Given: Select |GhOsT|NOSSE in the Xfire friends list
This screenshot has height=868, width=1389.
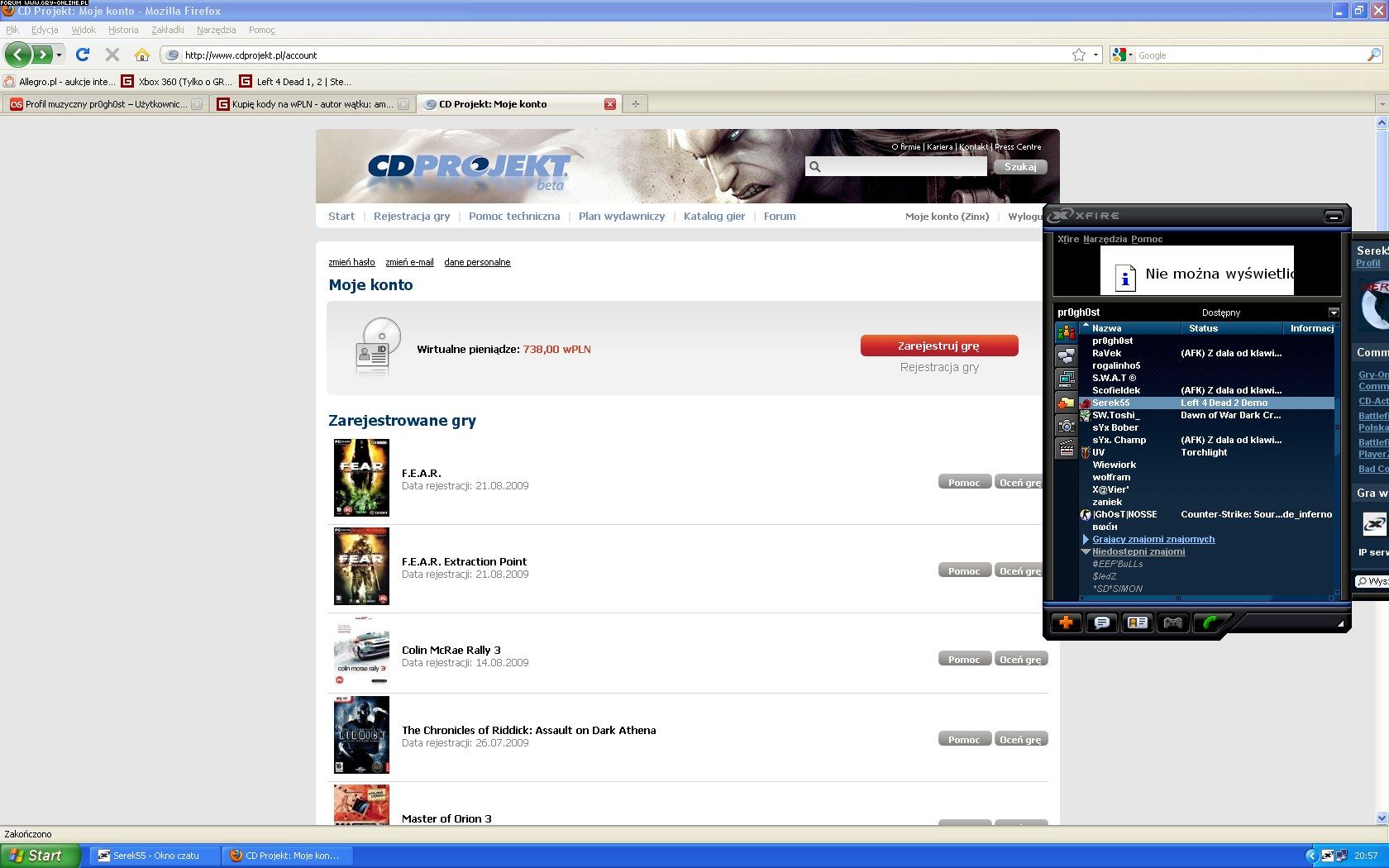Looking at the screenshot, I should 1207,514.
